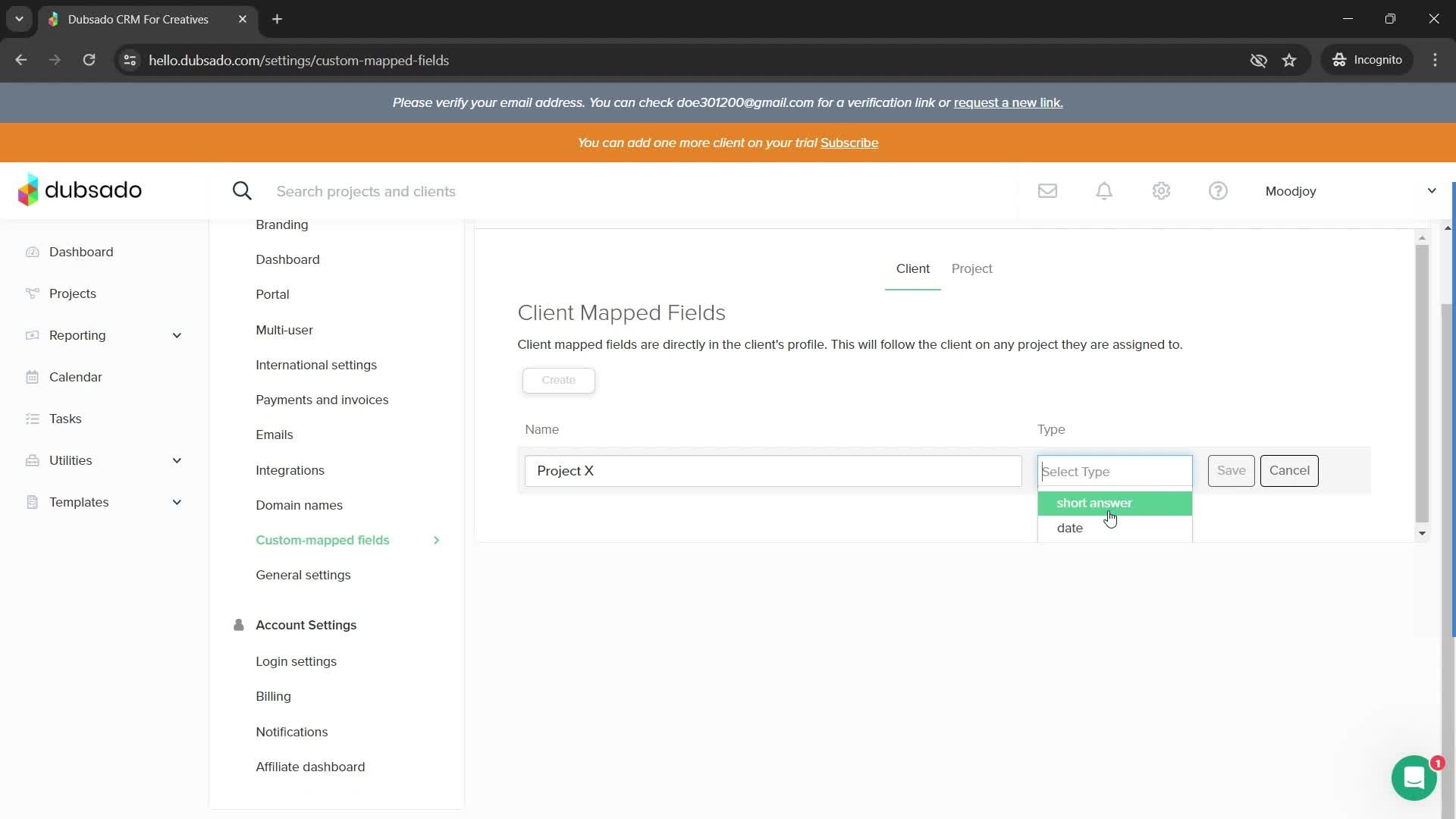Click the Subscribe link

tap(849, 143)
